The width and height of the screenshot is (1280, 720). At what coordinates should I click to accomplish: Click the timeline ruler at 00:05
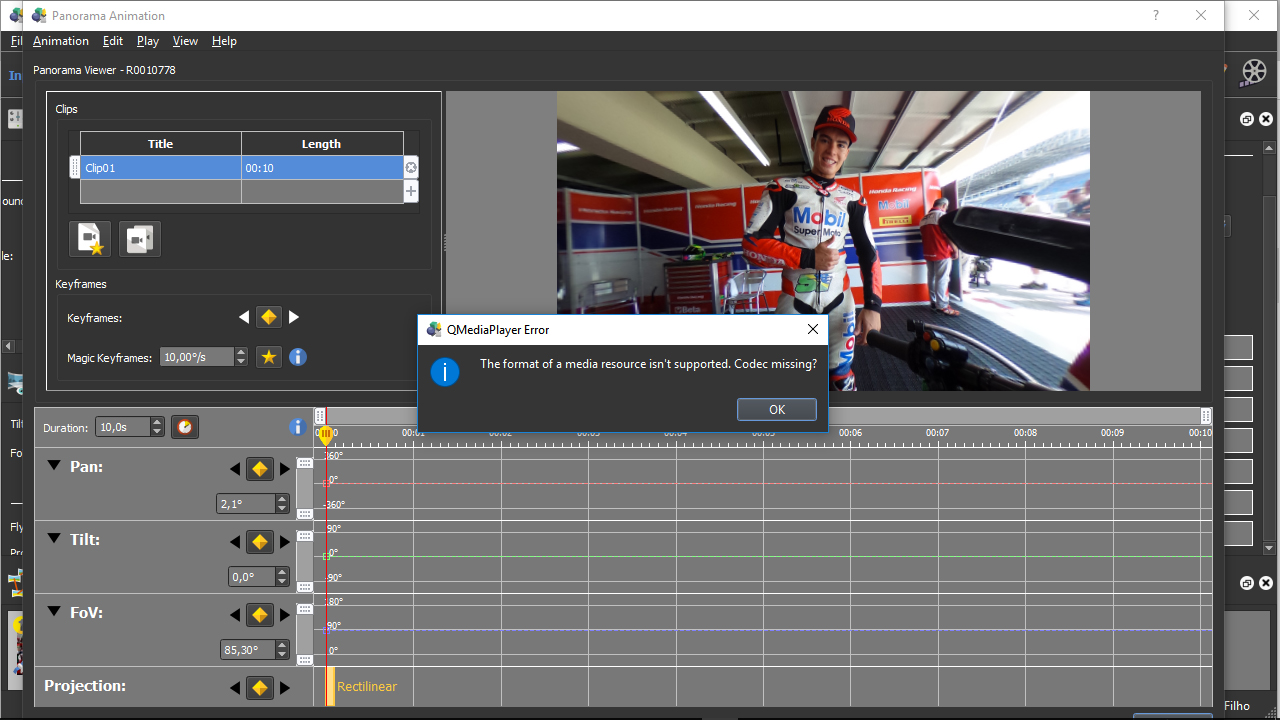(x=763, y=433)
